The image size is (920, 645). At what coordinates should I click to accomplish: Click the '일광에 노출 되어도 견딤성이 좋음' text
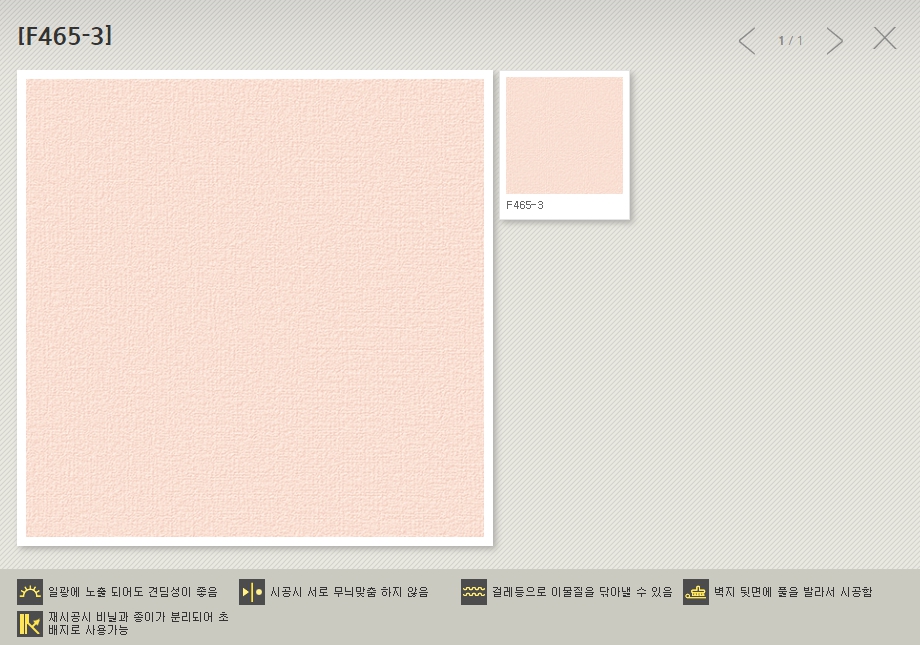click(133, 592)
